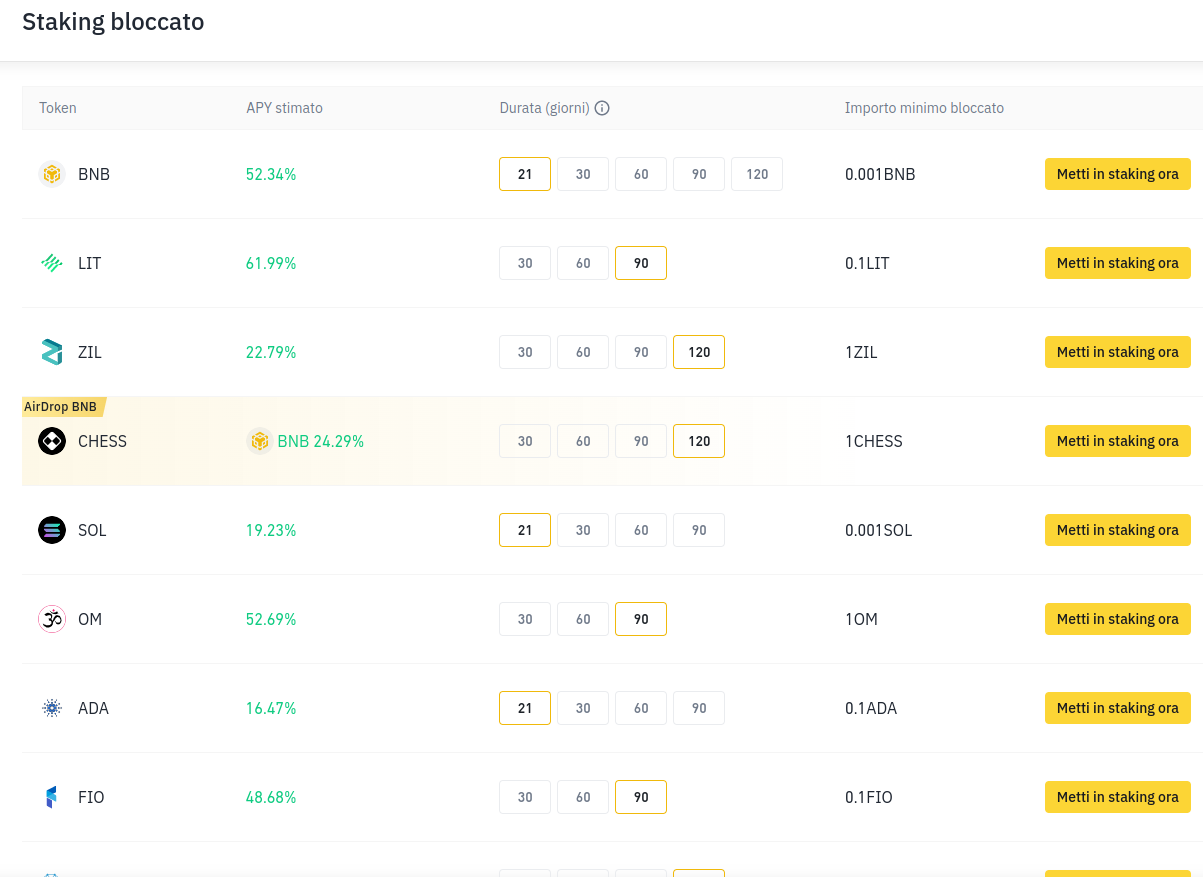
Task: Select 60 days duration for FIO
Action: pos(583,797)
